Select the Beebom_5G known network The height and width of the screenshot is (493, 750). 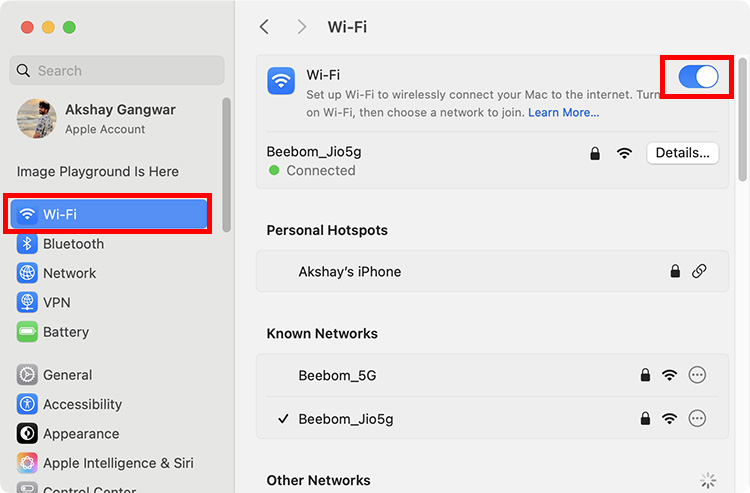point(492,375)
